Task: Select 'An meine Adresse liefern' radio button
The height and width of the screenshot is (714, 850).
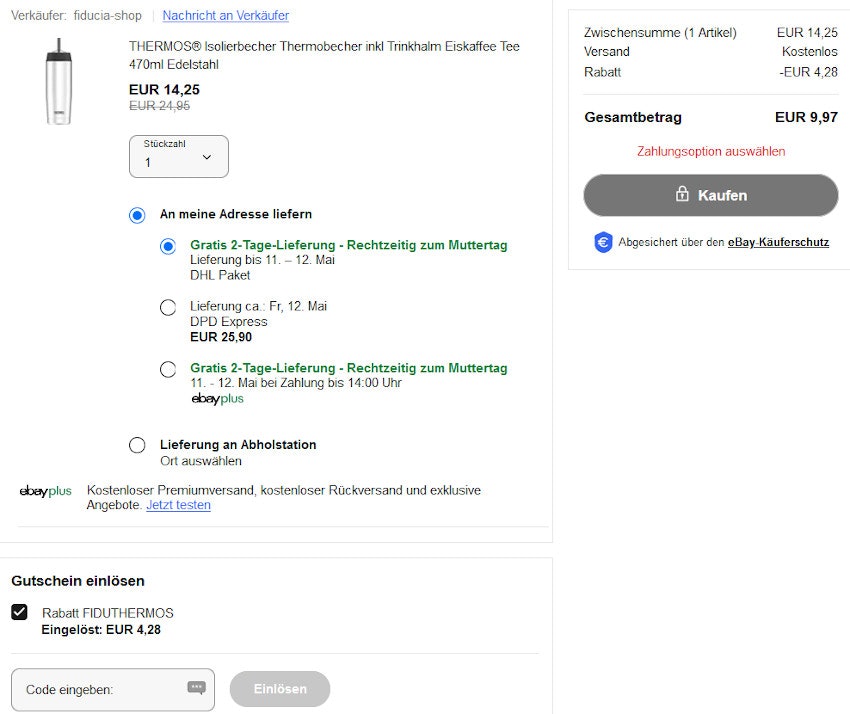Action: [137, 215]
